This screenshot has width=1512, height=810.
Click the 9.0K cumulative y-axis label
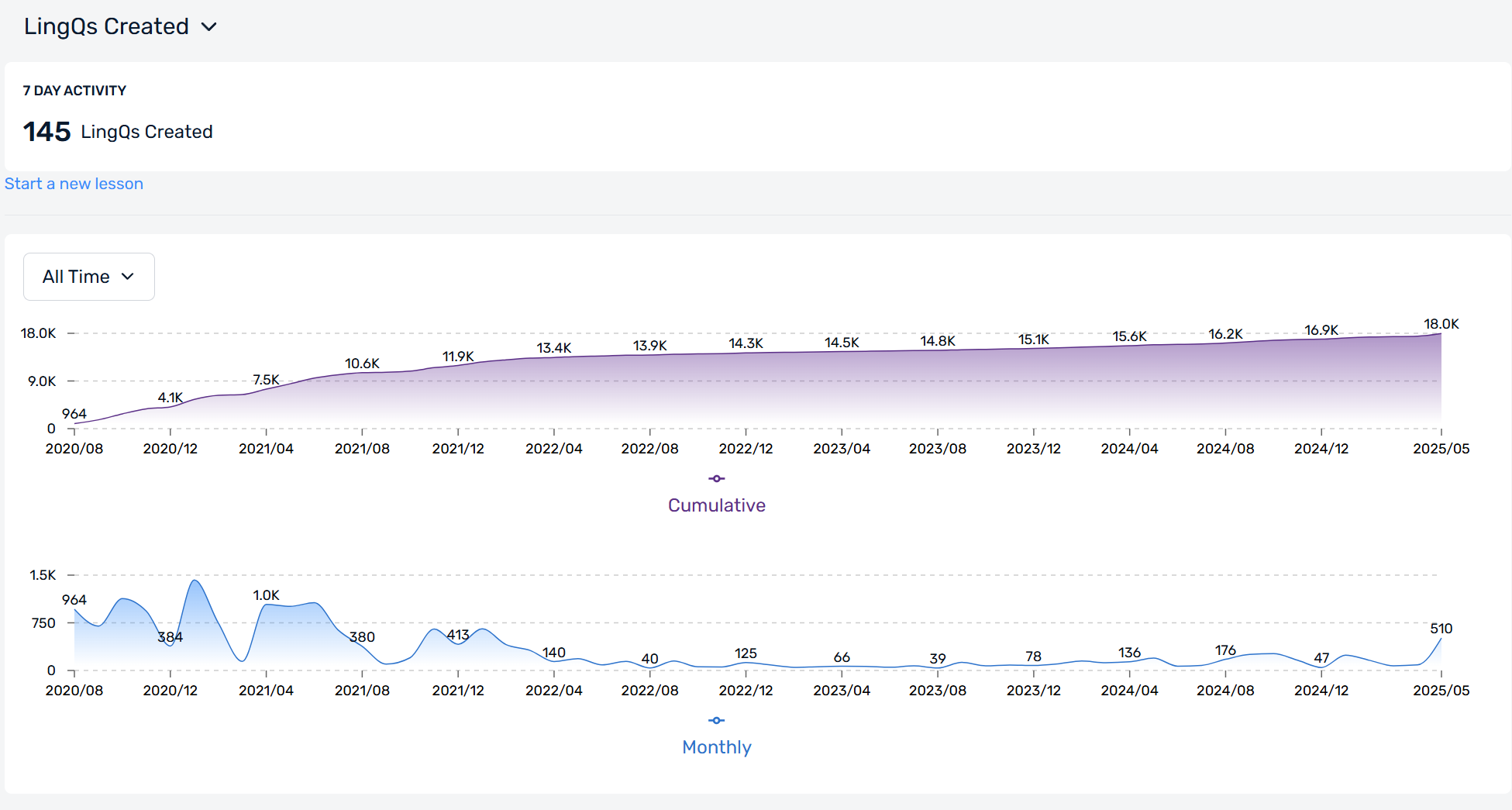click(42, 381)
